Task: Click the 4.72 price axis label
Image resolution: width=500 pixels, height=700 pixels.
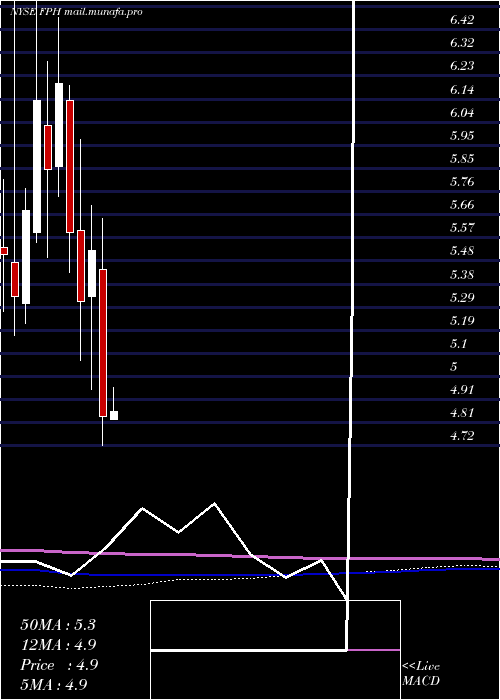Action: click(462, 436)
